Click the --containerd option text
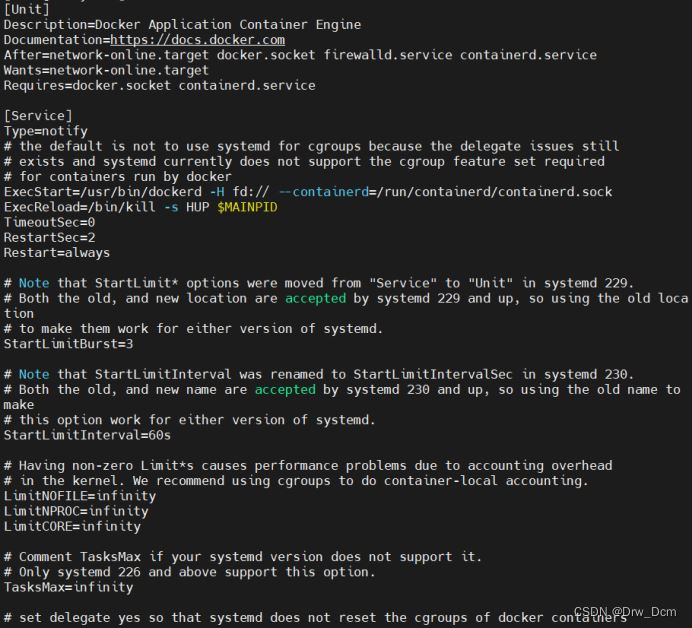This screenshot has height=628, width=692. click(324, 192)
